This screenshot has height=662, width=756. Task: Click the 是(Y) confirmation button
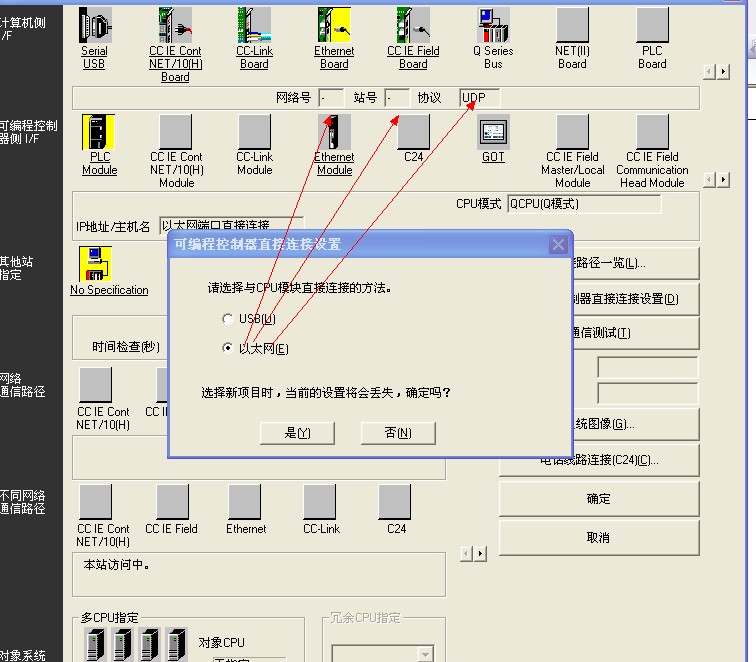point(297,433)
